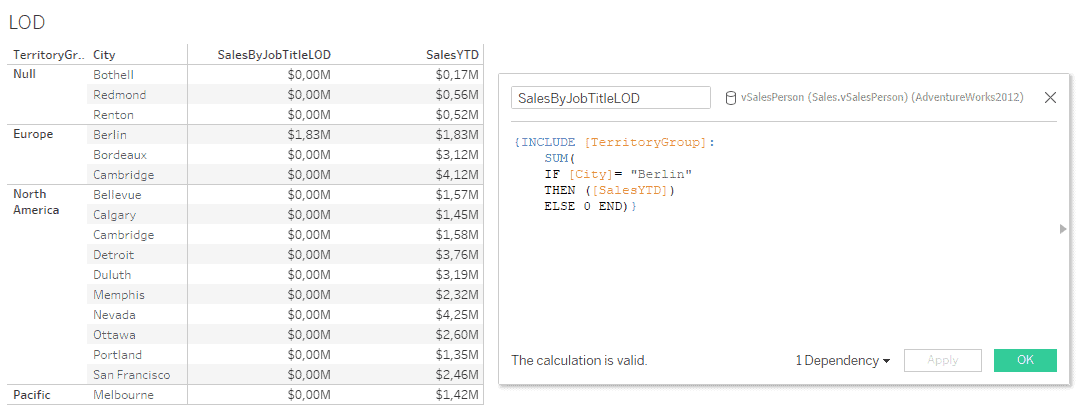Click the SalesByJobTitleLOD column header
The width and height of the screenshot is (1079, 419).
pos(273,54)
